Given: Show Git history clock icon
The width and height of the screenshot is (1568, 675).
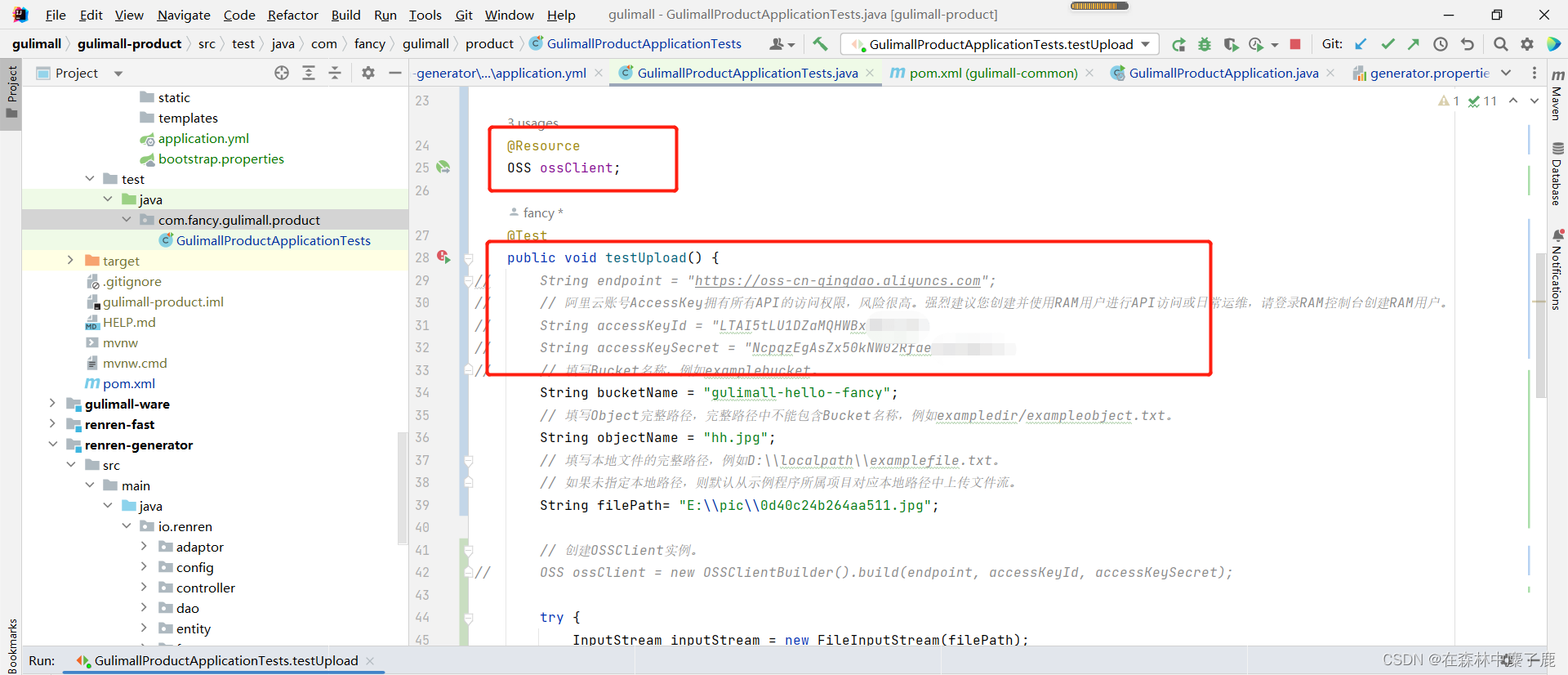Looking at the screenshot, I should (1441, 44).
